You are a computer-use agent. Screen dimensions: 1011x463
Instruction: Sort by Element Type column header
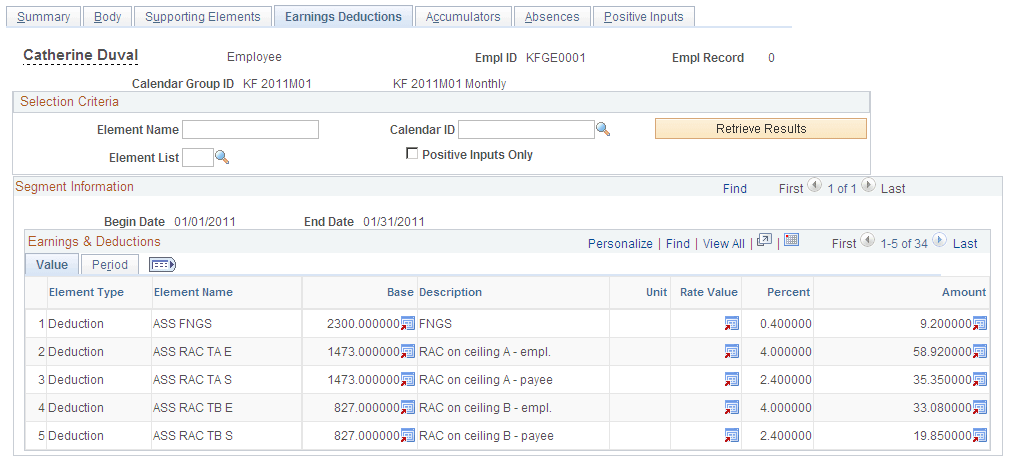pos(86,292)
